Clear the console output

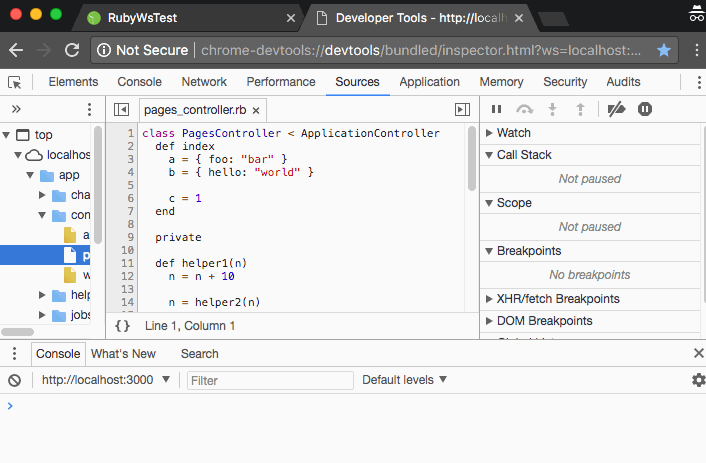tap(14, 381)
